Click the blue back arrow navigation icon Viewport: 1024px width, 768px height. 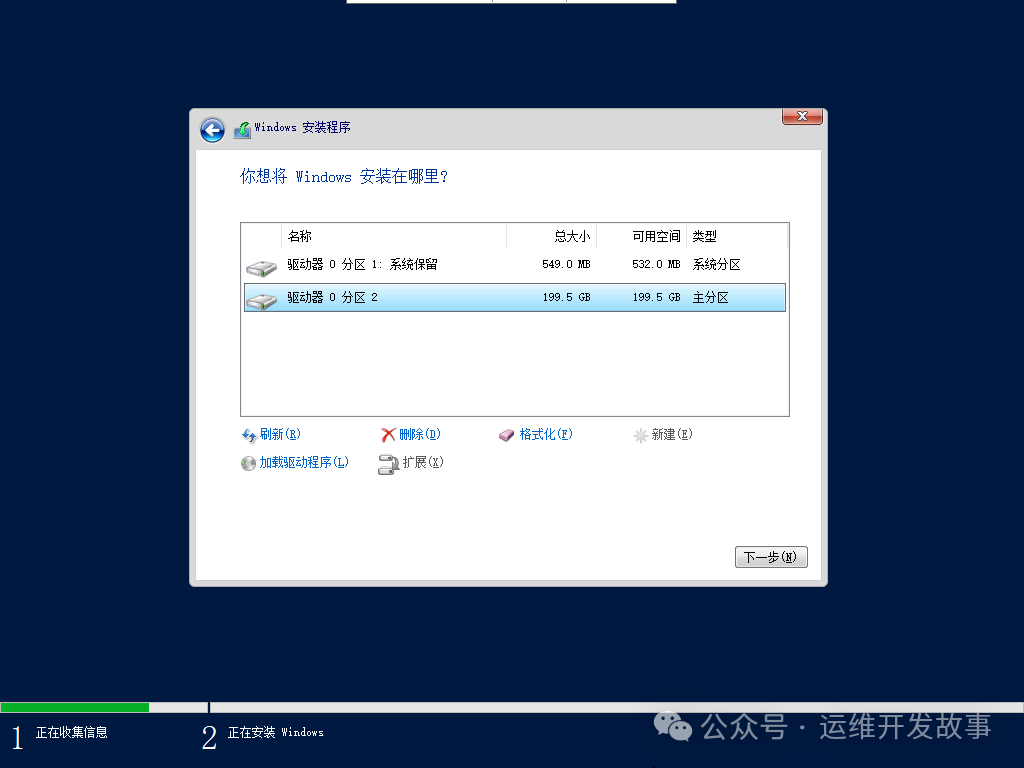coord(212,130)
